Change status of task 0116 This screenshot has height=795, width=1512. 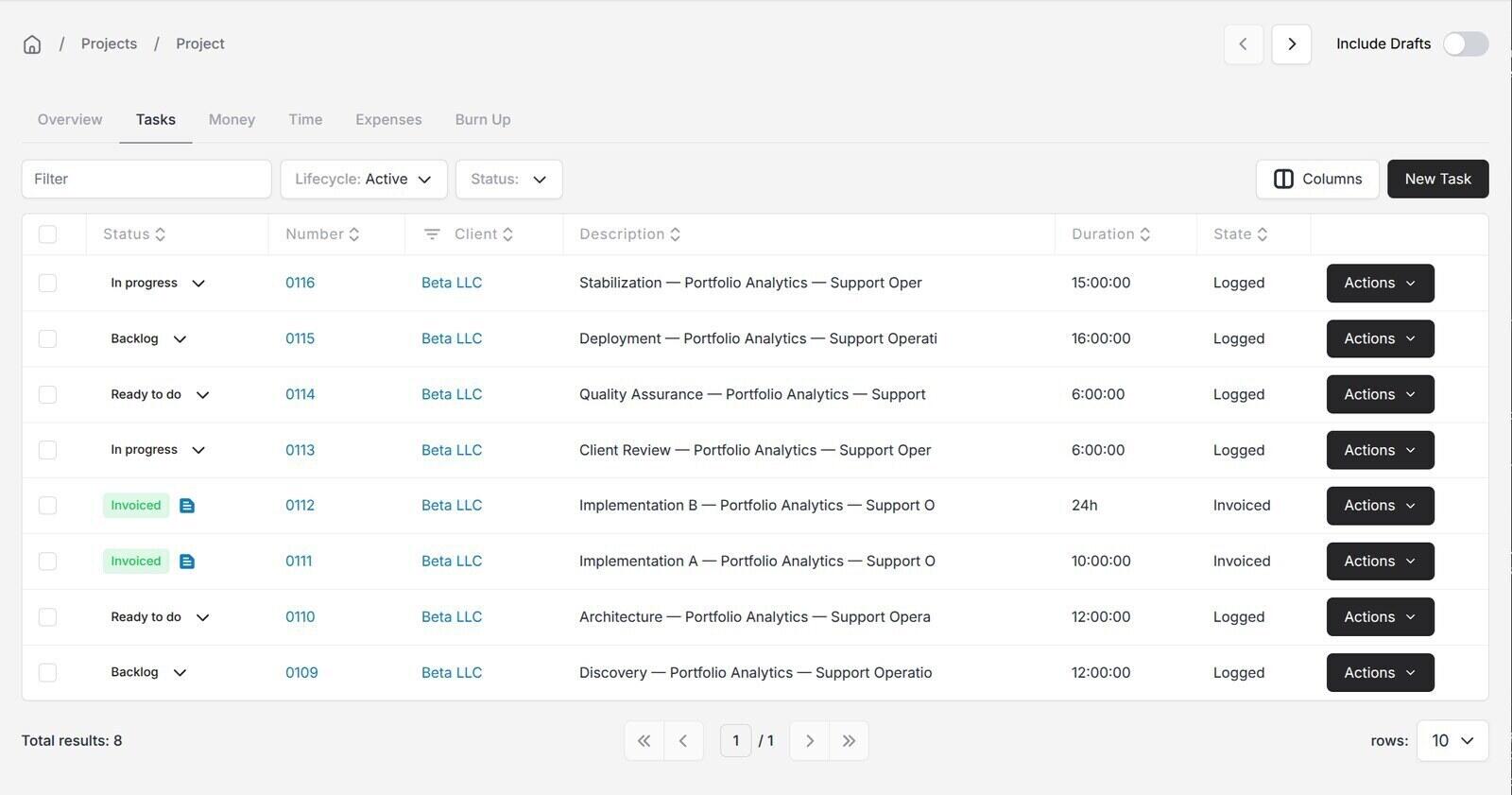[158, 283]
